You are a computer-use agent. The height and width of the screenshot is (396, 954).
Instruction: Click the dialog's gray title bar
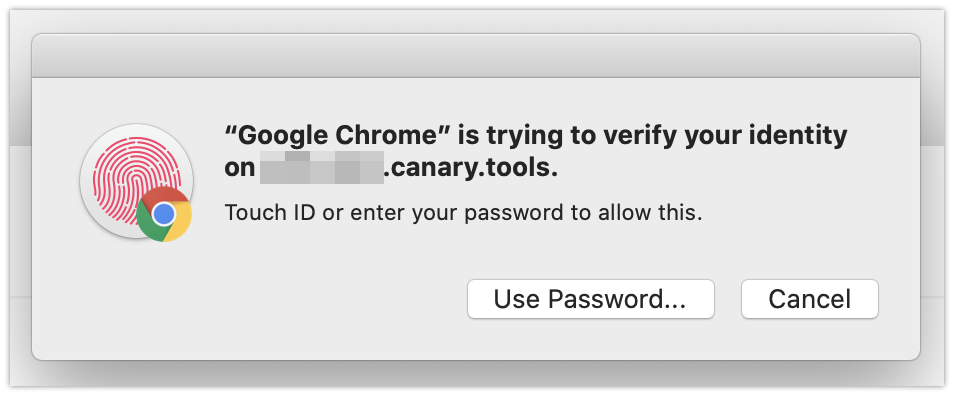[476, 56]
